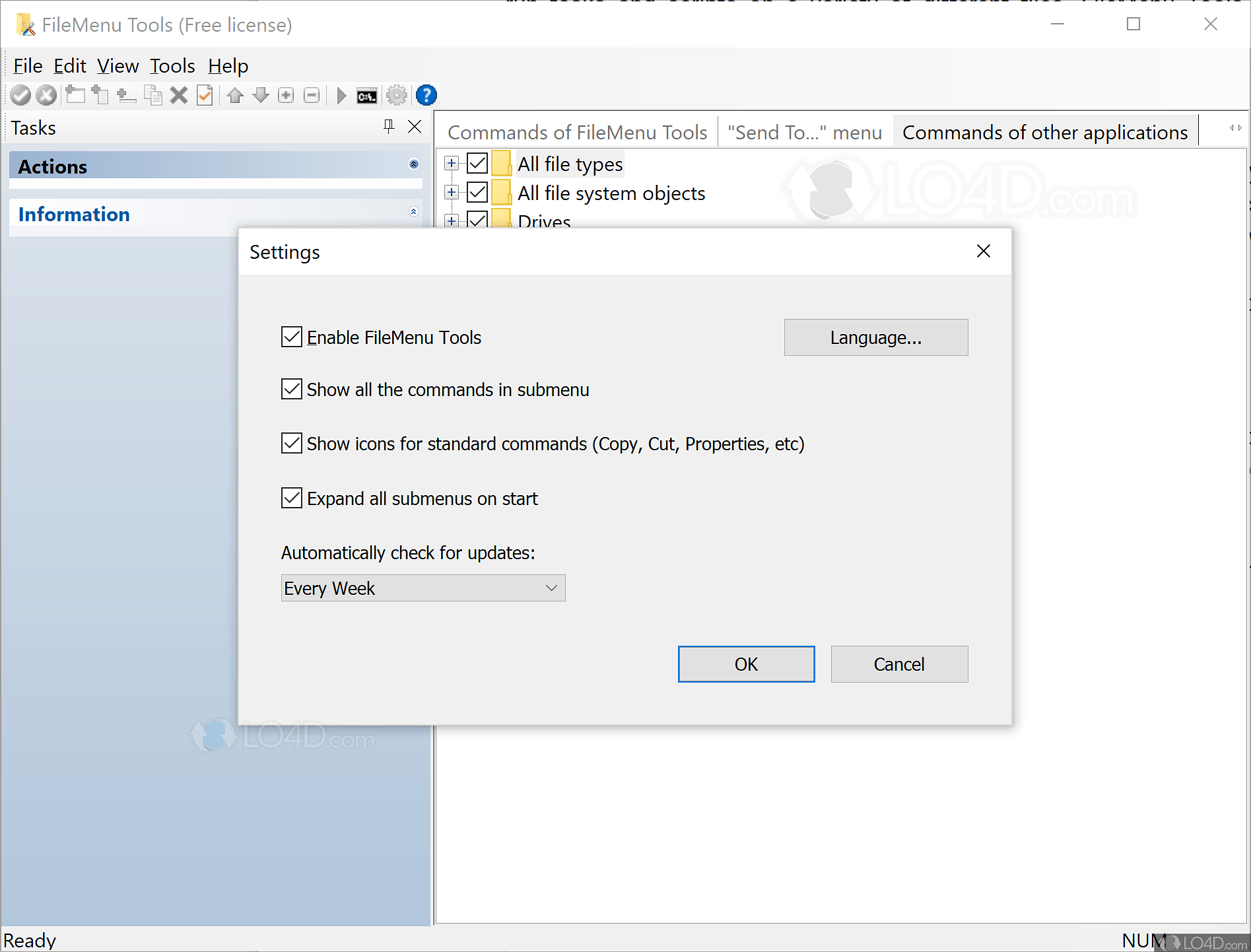1251x952 pixels.
Task: Click the Copy Command toolbar icon
Action: pyautogui.click(x=153, y=95)
